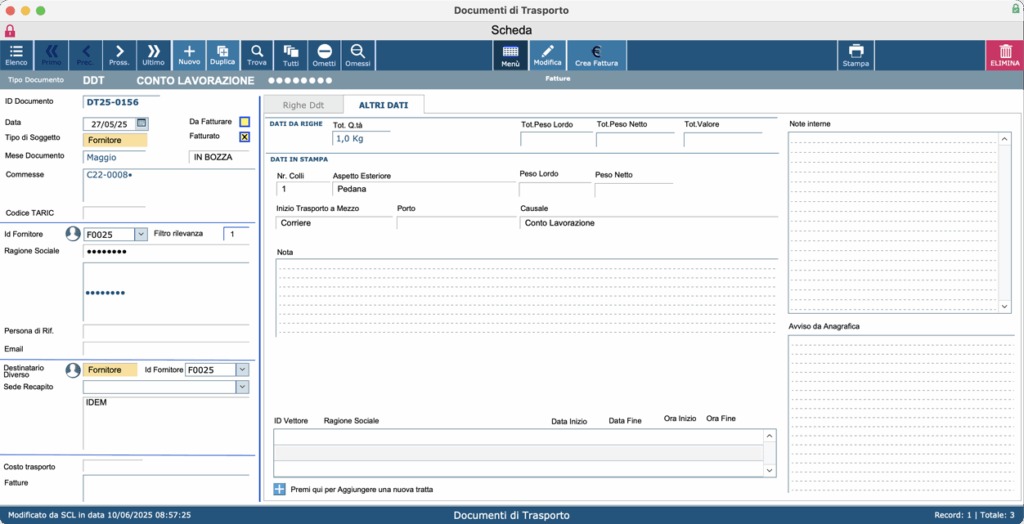Screen dimensions: 1024x524
Task: Click the green lock icon in title bar
Action: point(1016,8)
